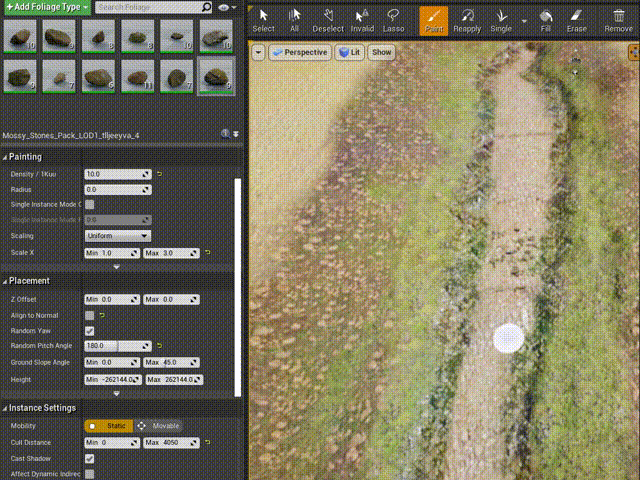Open the Perspective view mode menu
Image resolution: width=640 pixels, height=480 pixels.
coord(300,52)
